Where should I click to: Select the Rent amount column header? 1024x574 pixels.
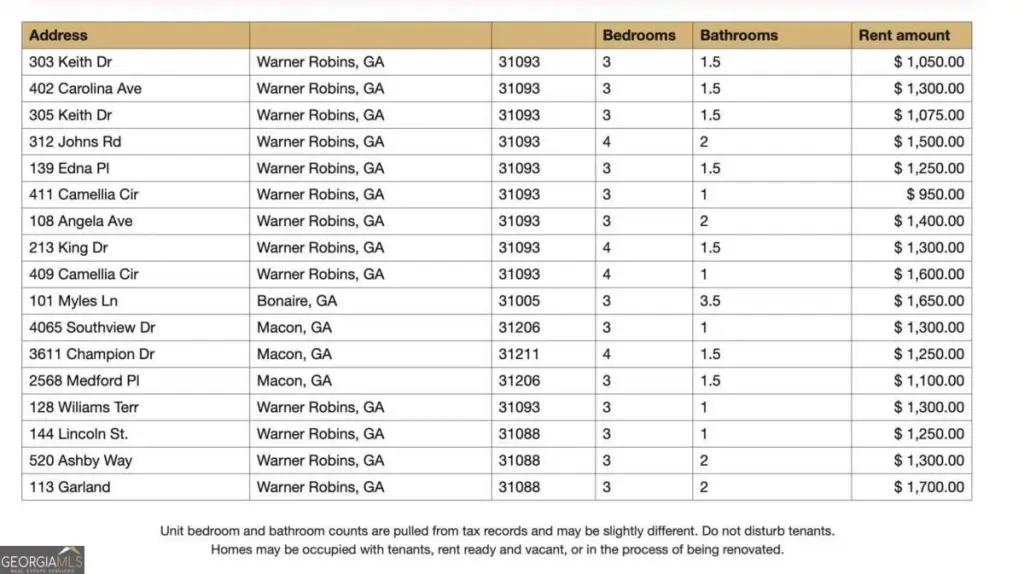coord(903,35)
